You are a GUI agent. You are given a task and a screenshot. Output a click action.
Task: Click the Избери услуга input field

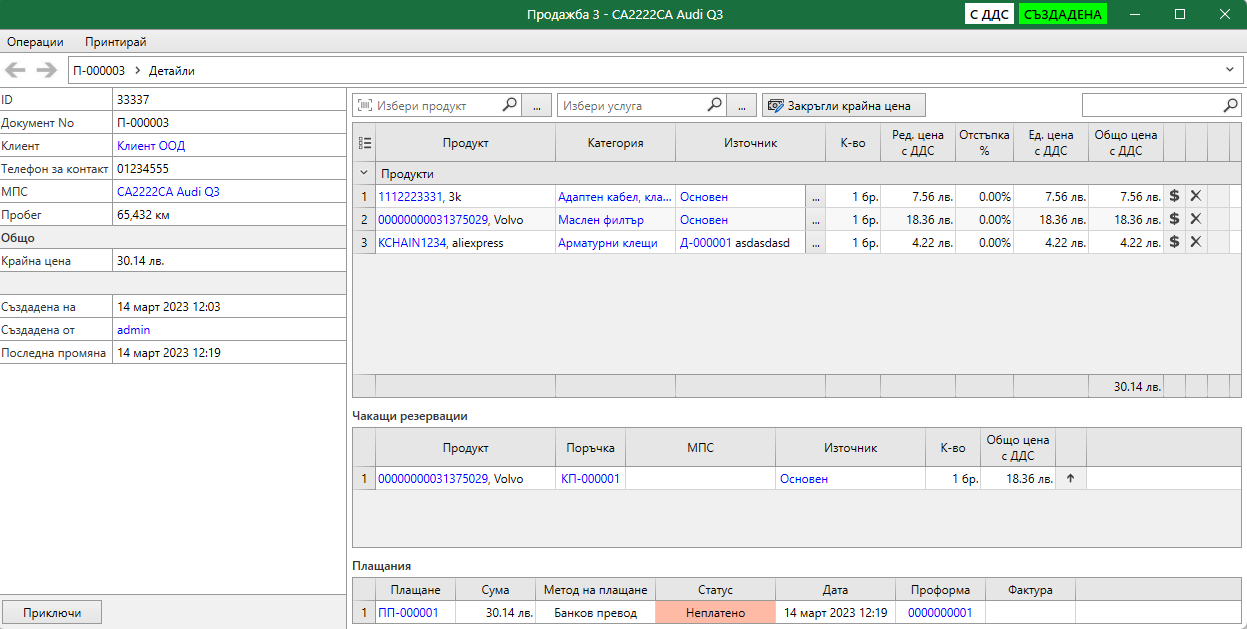(x=632, y=105)
